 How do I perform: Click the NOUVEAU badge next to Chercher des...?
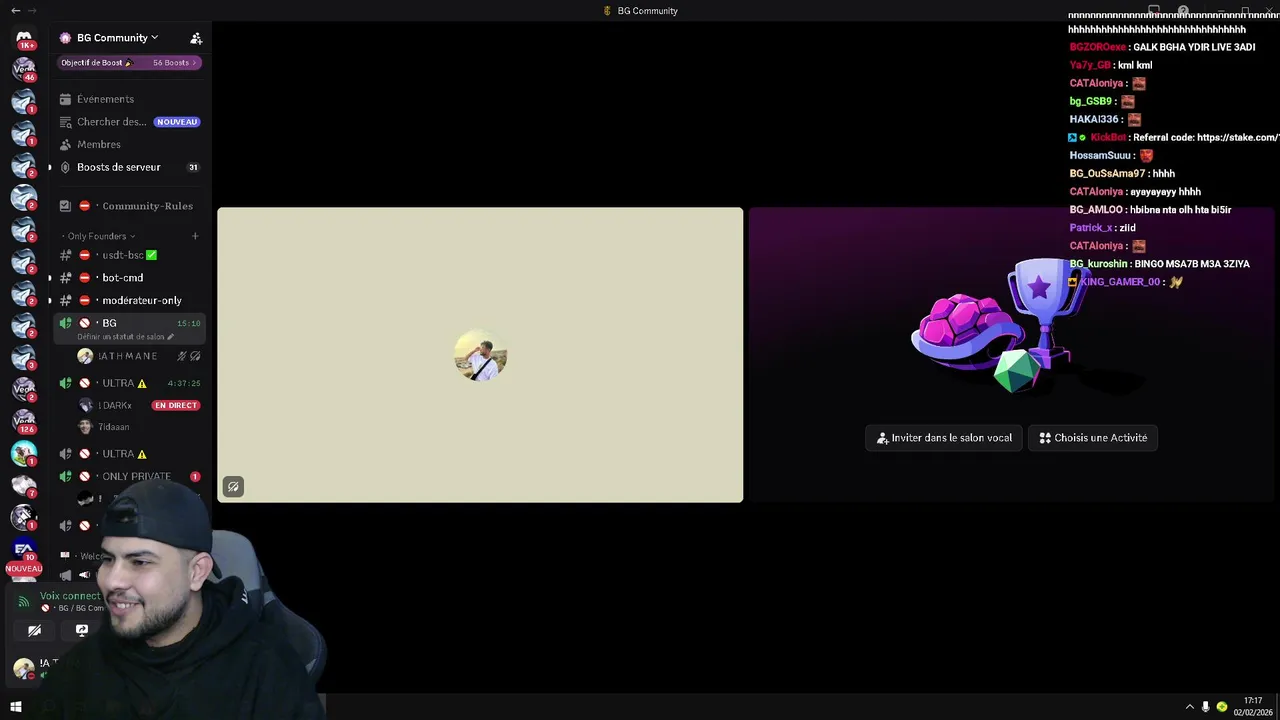177,122
